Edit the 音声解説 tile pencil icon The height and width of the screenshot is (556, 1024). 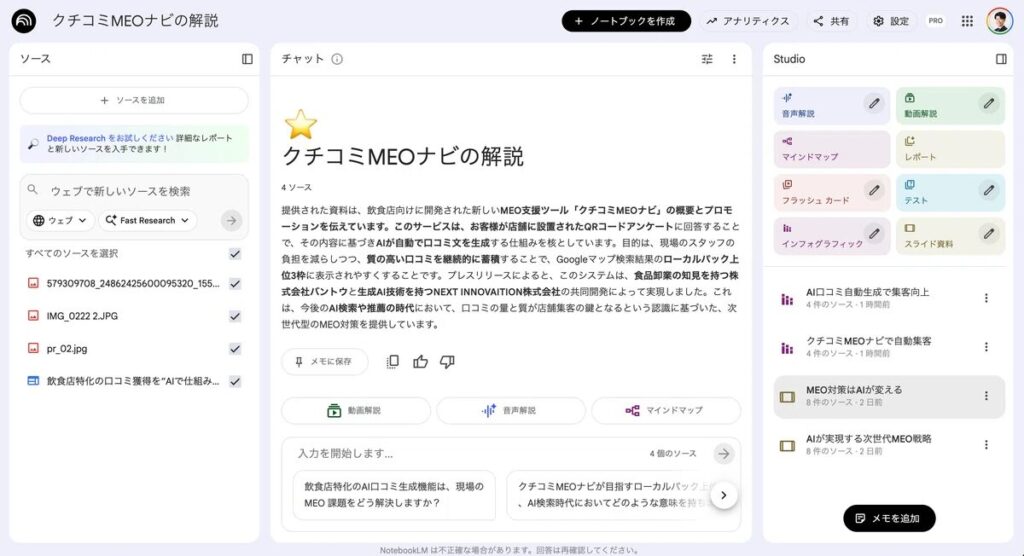point(874,103)
